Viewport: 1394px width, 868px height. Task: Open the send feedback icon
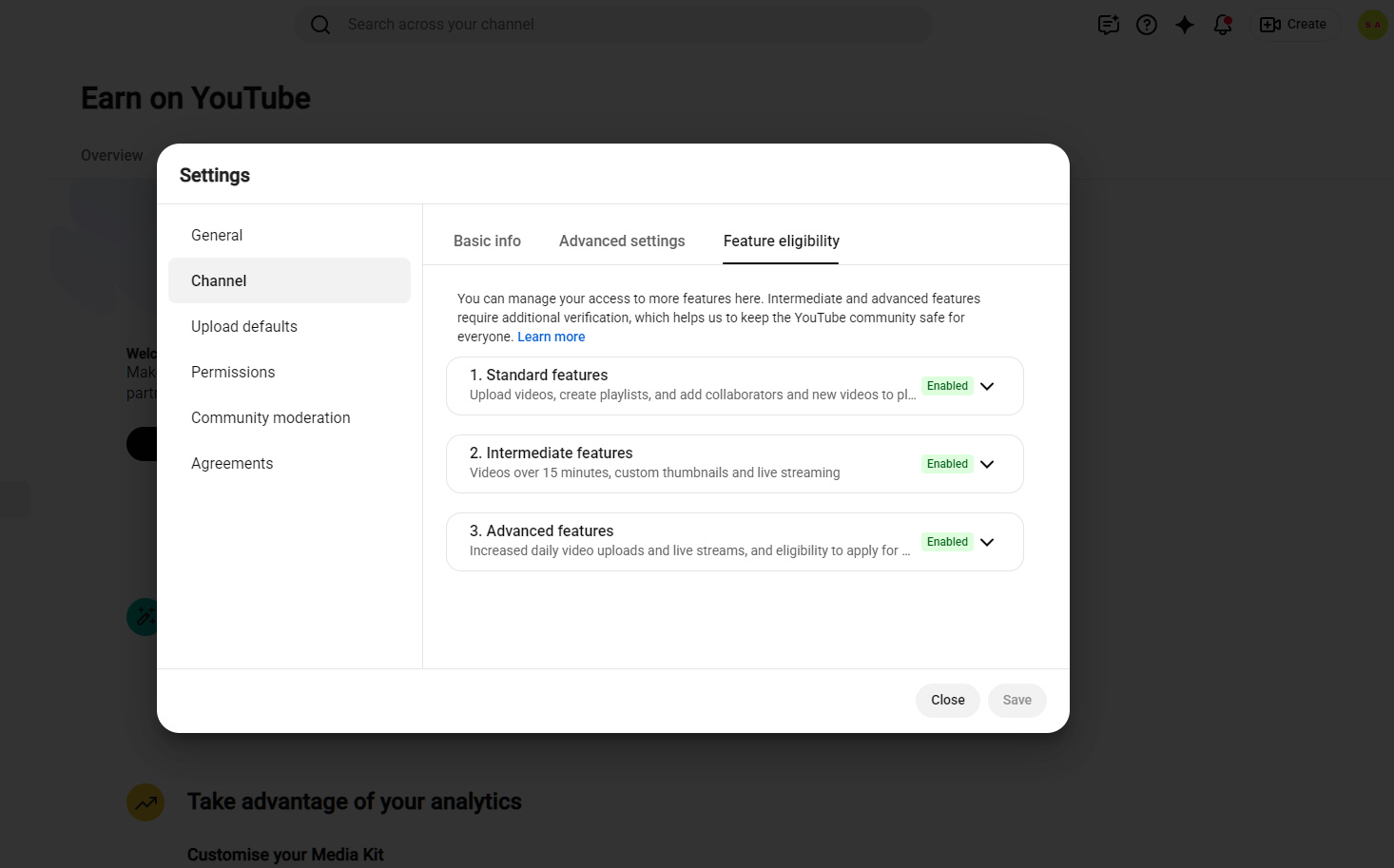click(x=1109, y=25)
